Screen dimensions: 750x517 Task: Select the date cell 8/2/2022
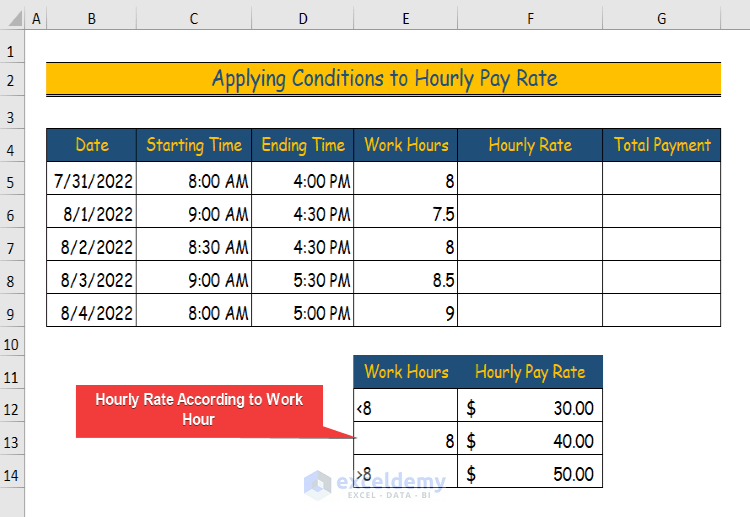point(91,244)
